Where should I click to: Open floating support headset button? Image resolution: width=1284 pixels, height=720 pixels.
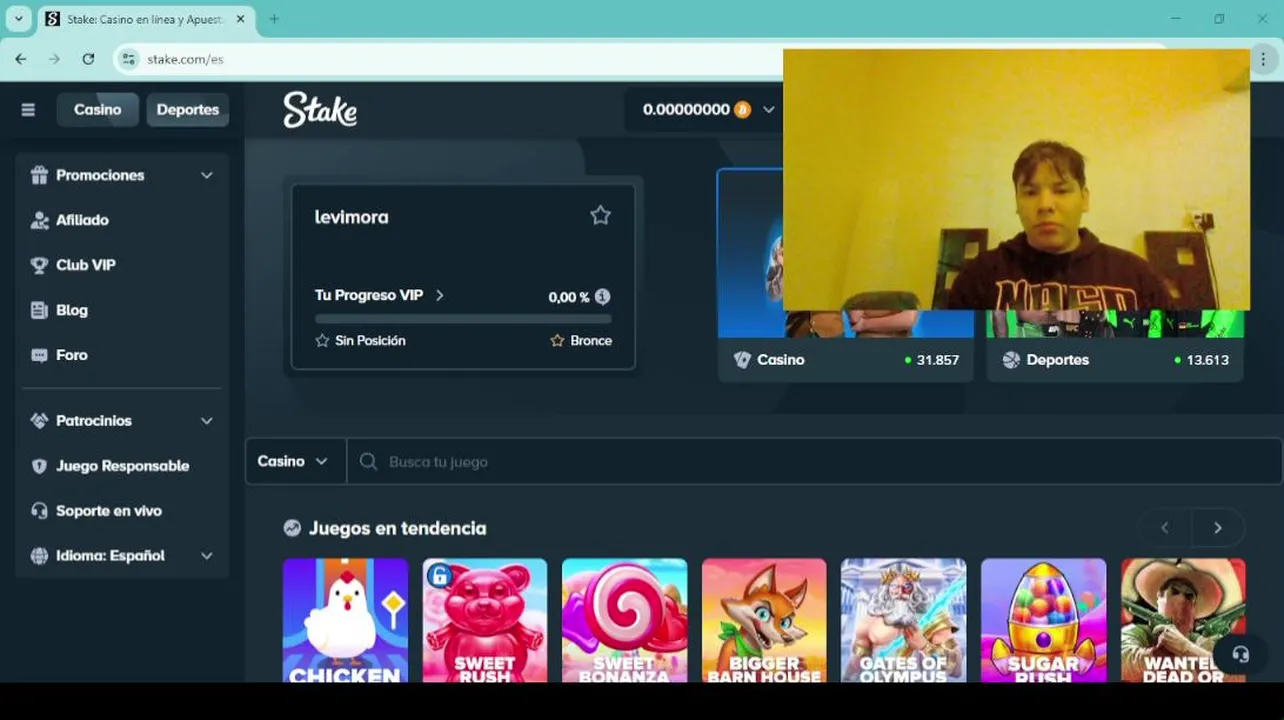1240,655
